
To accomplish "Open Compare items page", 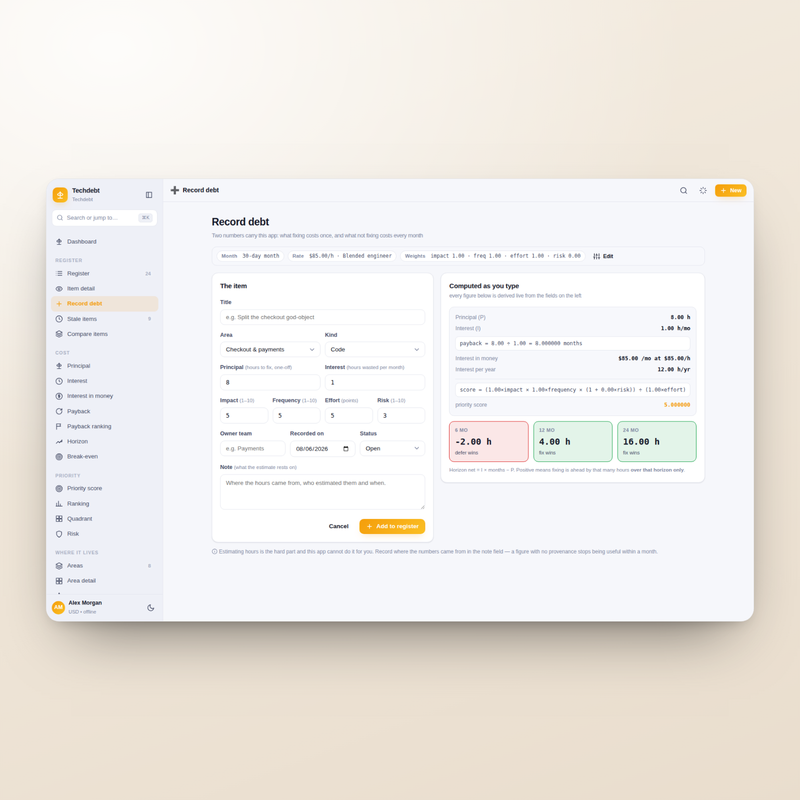I will click(105, 334).
